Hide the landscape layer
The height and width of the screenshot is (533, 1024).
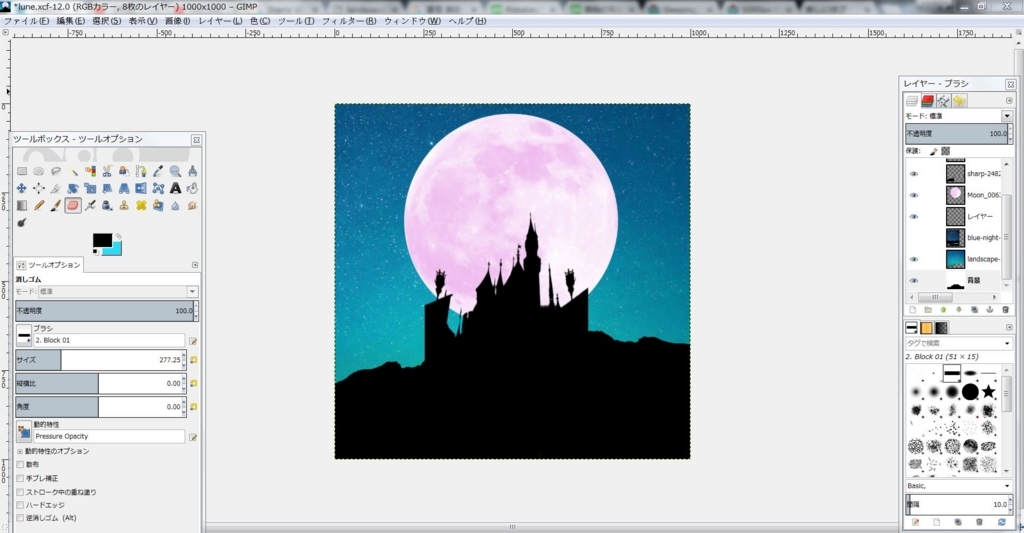point(914,259)
